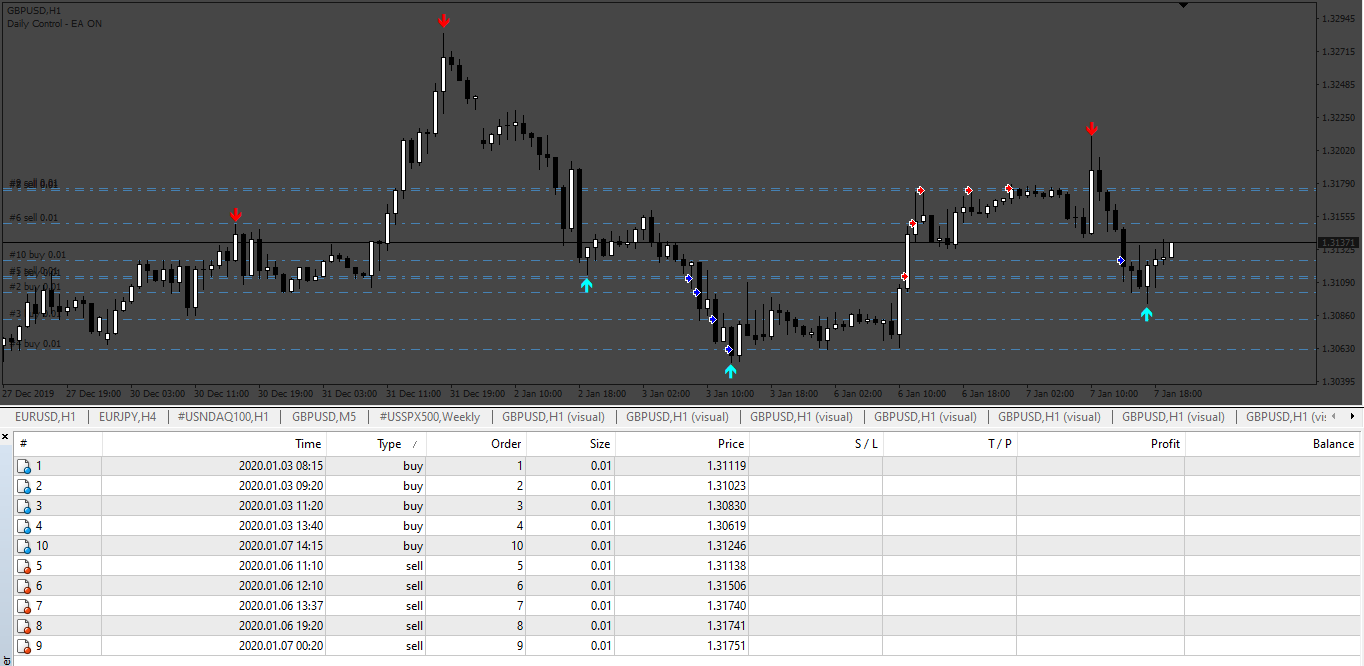Sort results by the Time column header
Viewport: 1364px width, 666px height.
(x=214, y=444)
